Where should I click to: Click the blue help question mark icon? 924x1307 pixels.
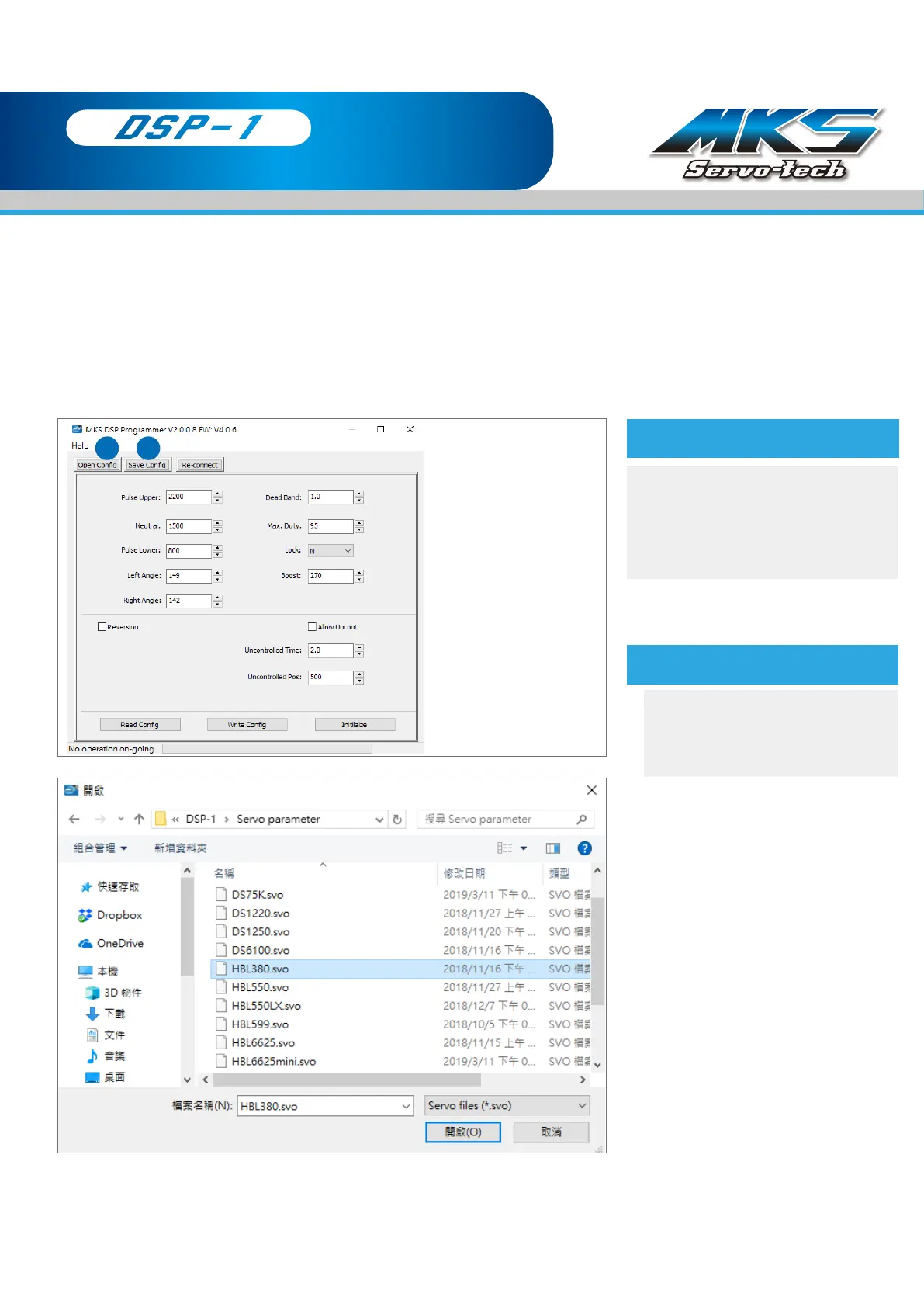585,848
